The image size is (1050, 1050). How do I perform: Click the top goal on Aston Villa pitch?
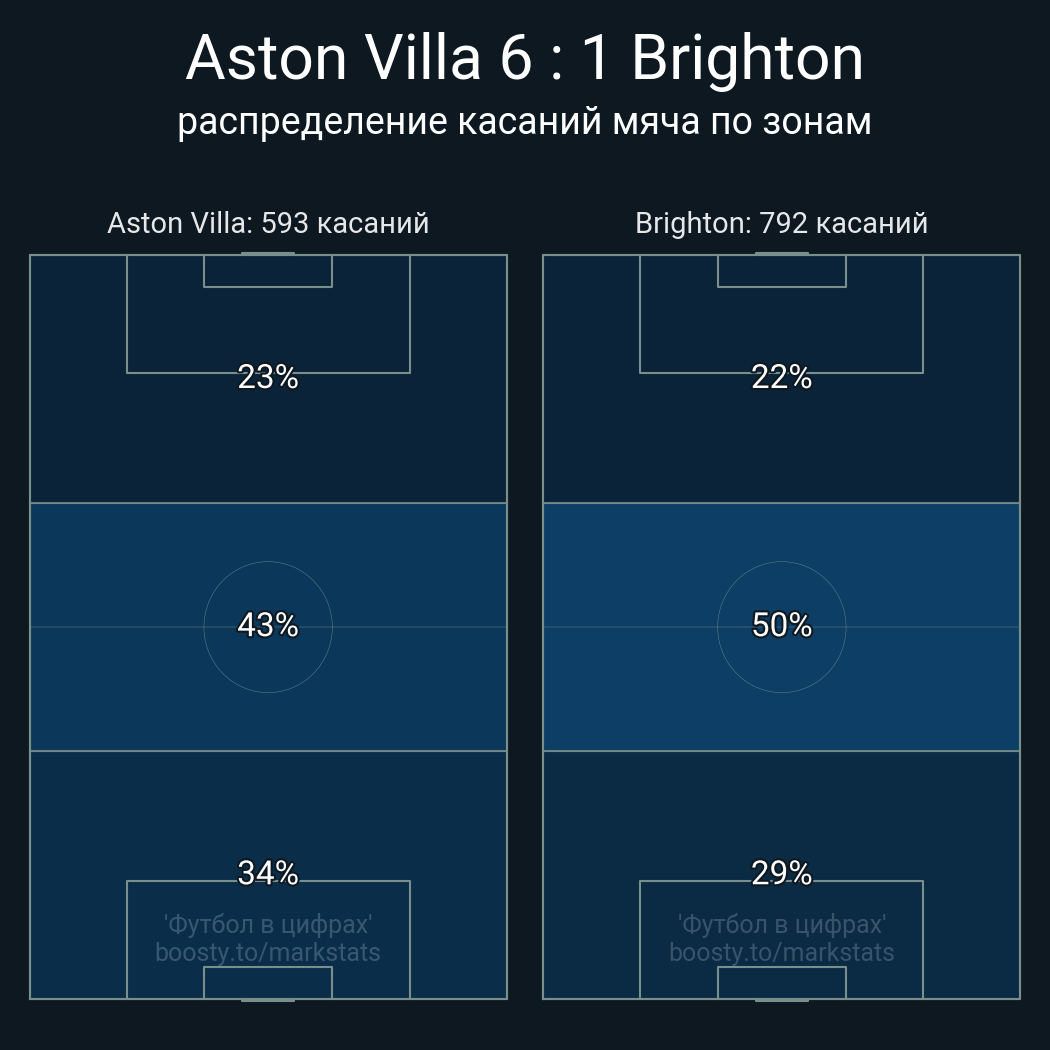[x=268, y=254]
